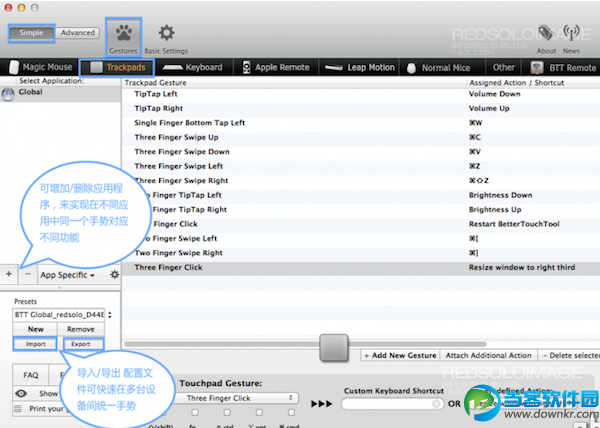Toggle the opt modifier checkbox
The image size is (600, 428).
[x=259, y=412]
